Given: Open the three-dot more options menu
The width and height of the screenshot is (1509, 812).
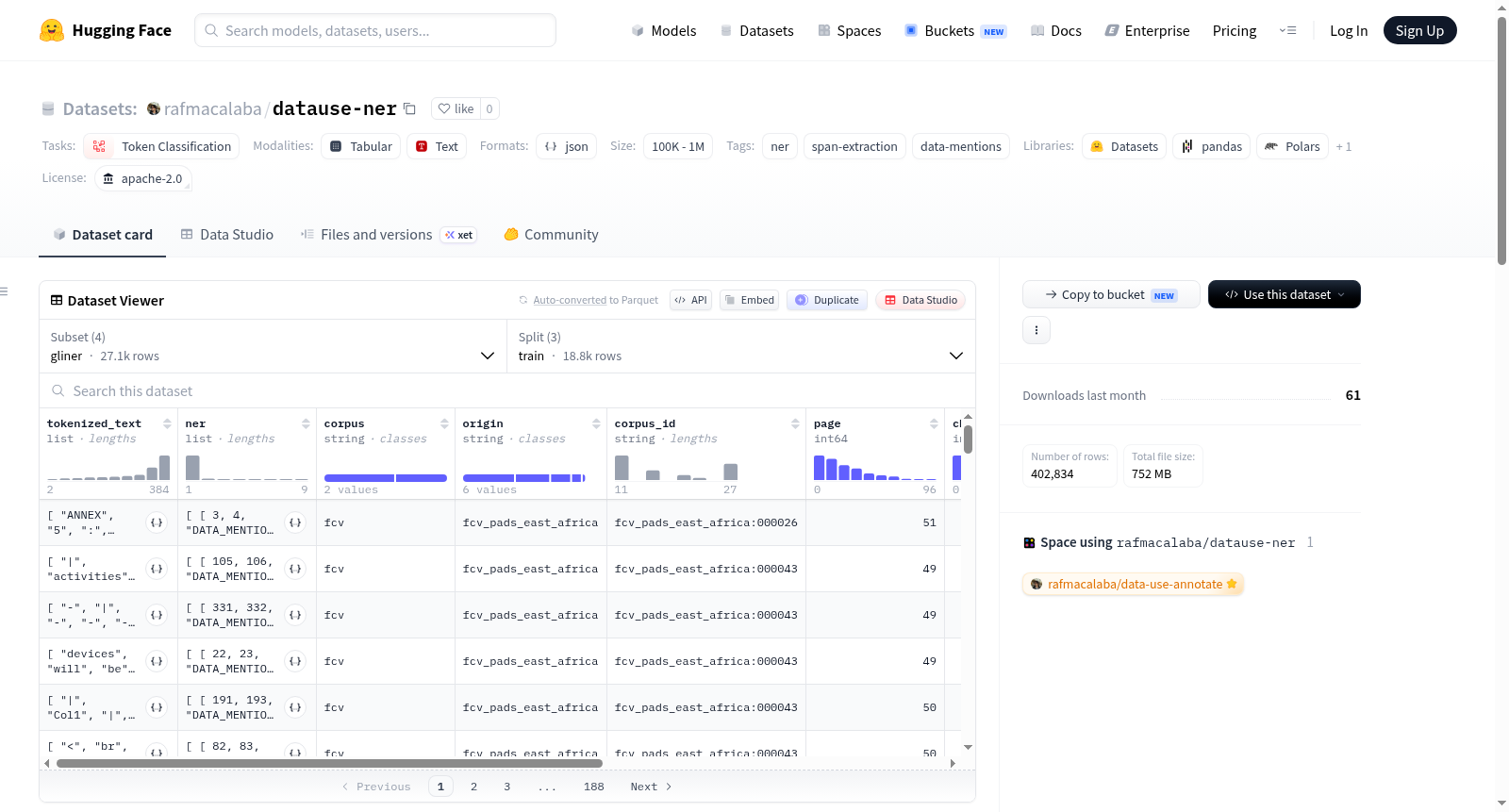Looking at the screenshot, I should pyautogui.click(x=1036, y=330).
